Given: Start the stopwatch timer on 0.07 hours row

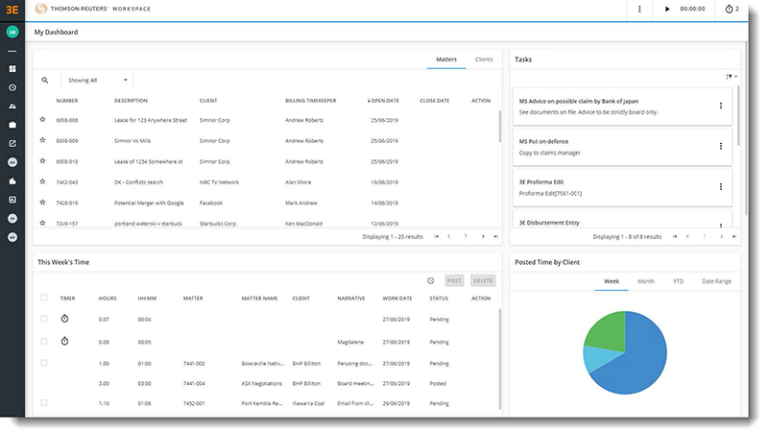Looking at the screenshot, I should pos(65,319).
